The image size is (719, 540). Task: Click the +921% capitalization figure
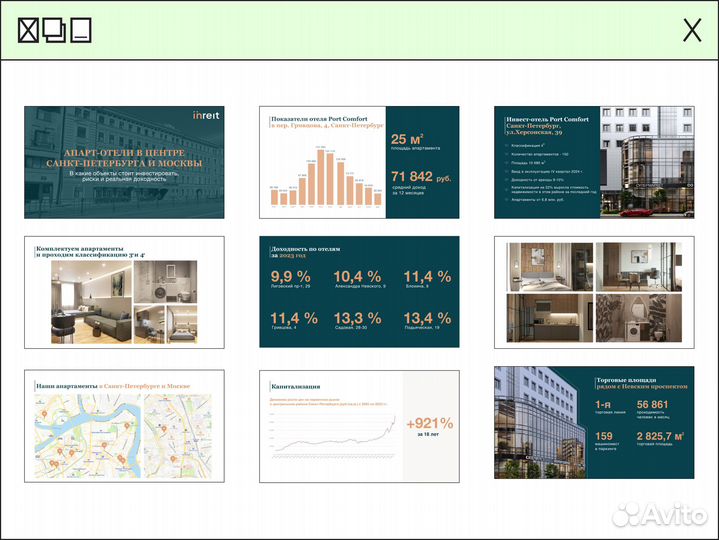pos(429,425)
